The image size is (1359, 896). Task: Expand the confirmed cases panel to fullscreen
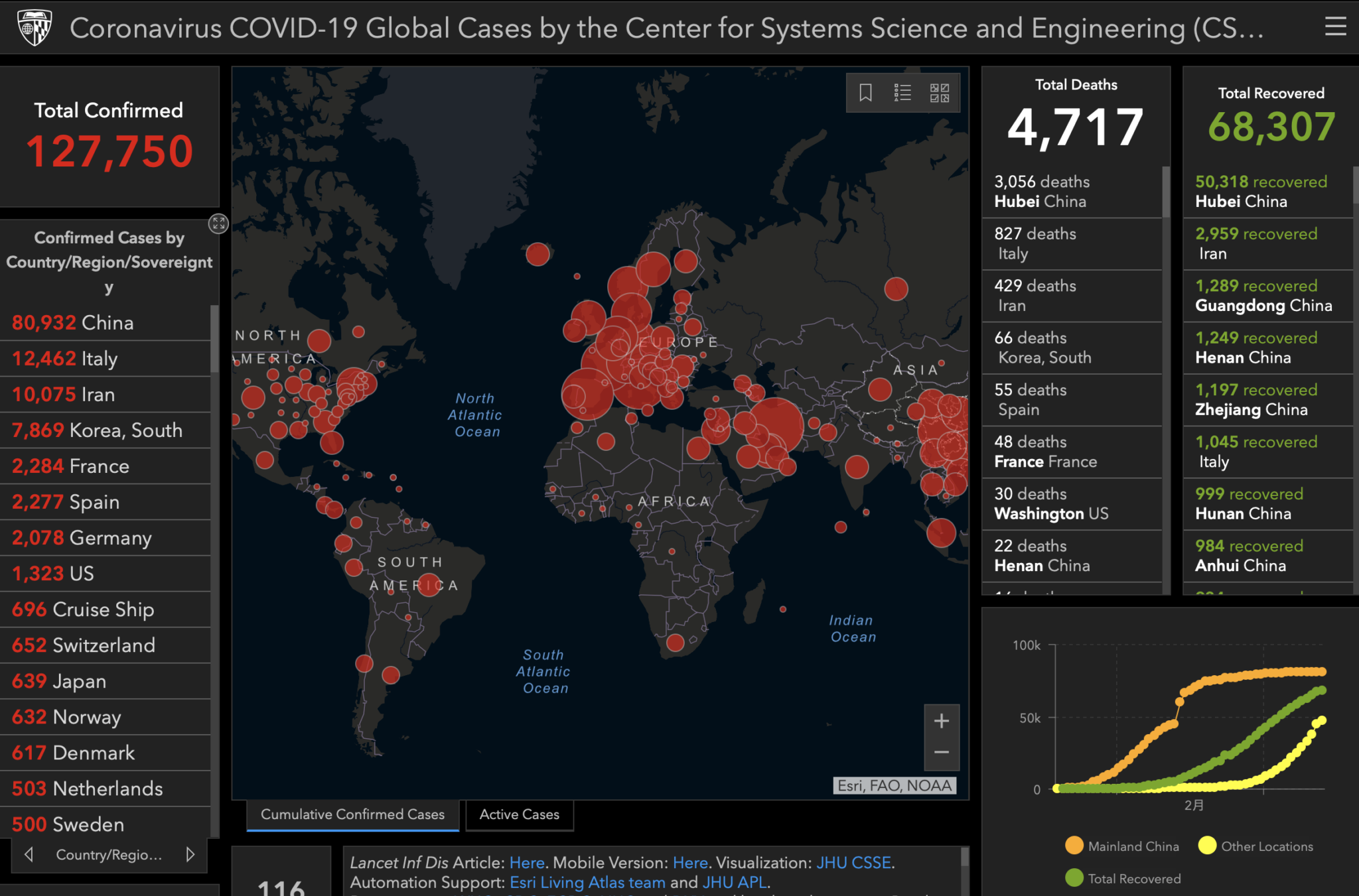pos(218,224)
